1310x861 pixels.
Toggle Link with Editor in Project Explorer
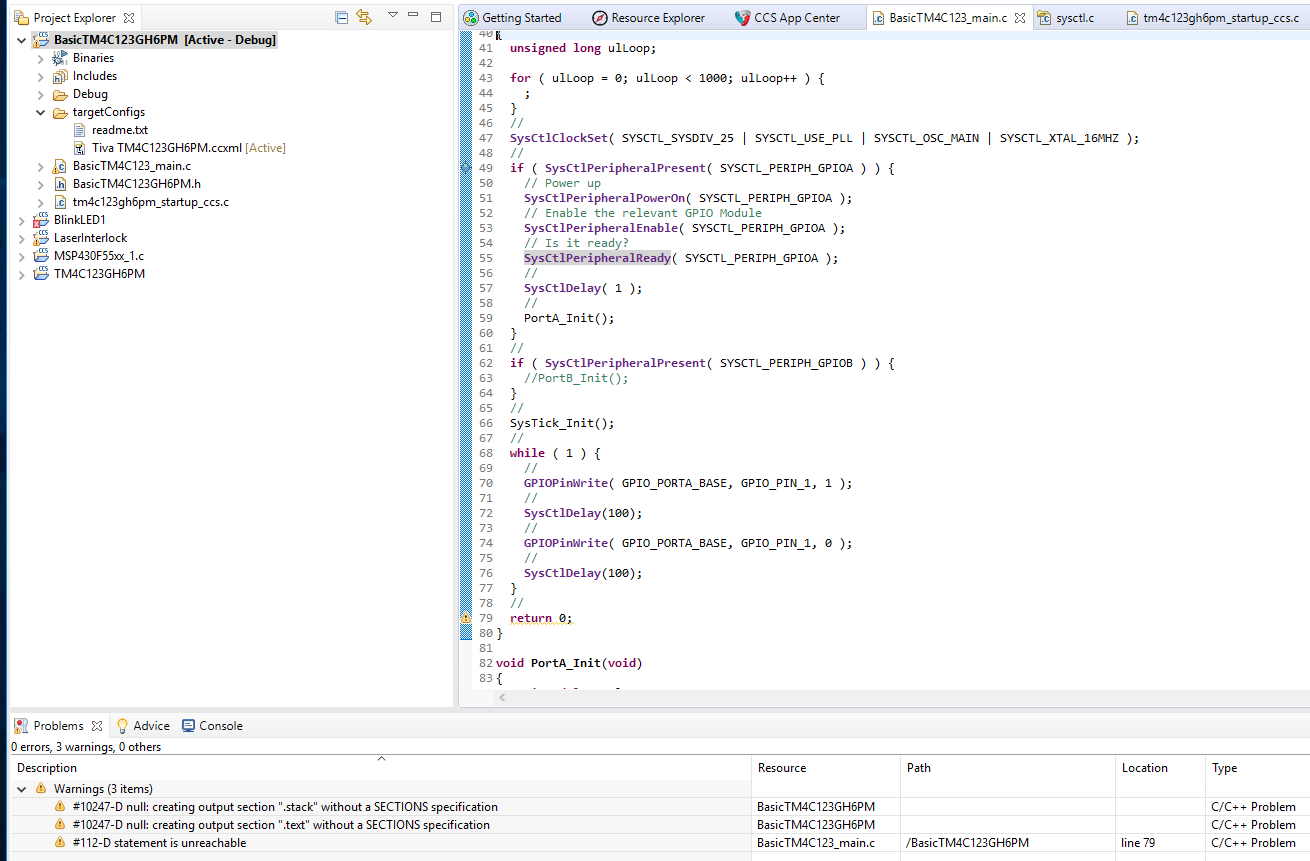pyautogui.click(x=364, y=18)
